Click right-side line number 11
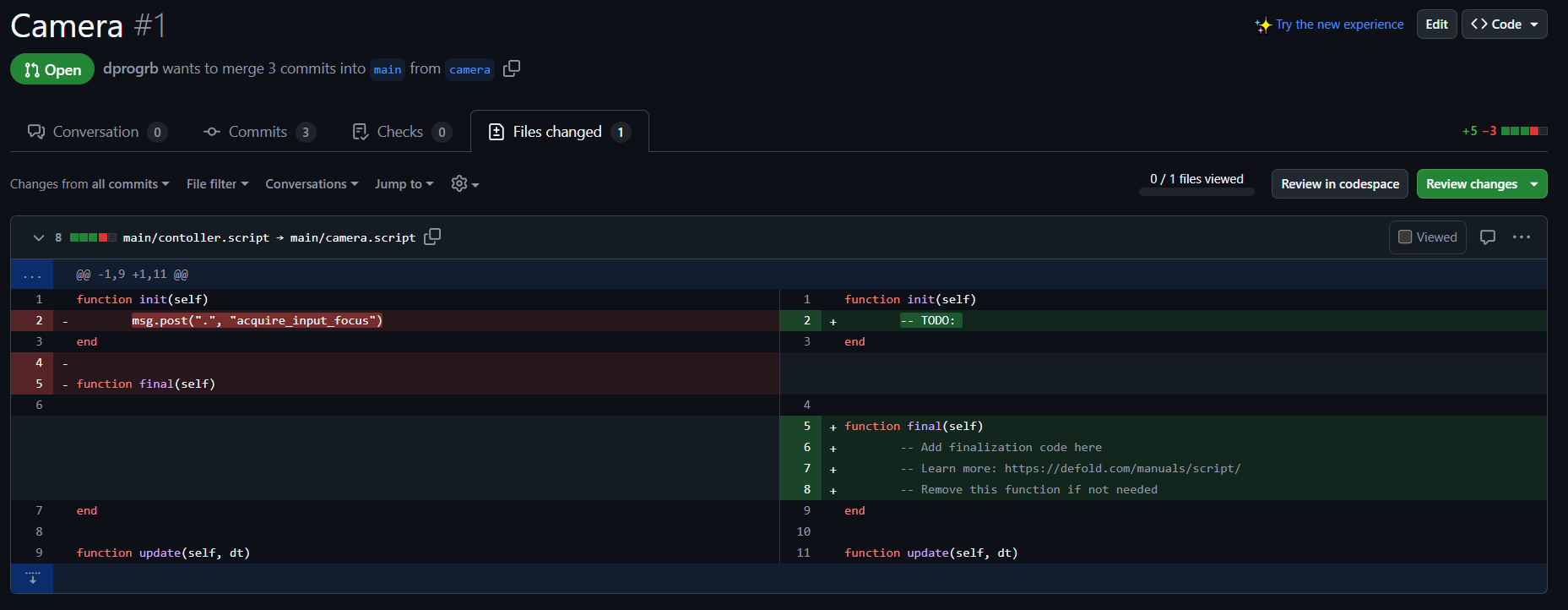The image size is (1568, 610). pyautogui.click(x=803, y=553)
